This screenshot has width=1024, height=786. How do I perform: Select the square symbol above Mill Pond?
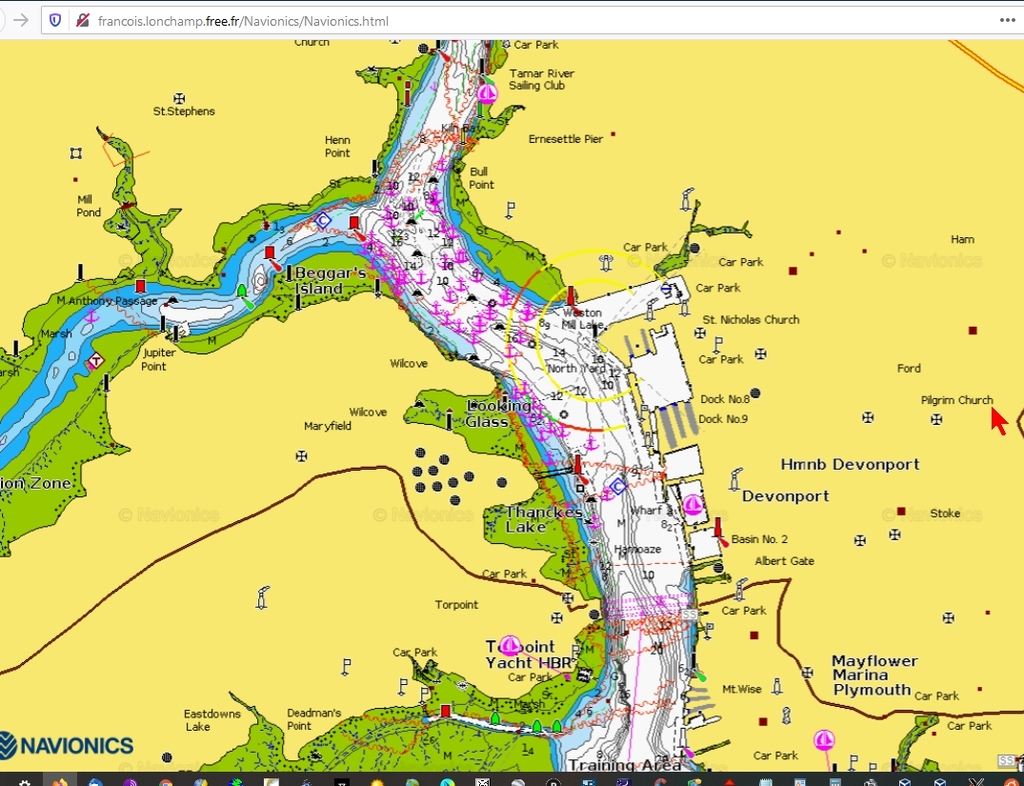coord(76,153)
